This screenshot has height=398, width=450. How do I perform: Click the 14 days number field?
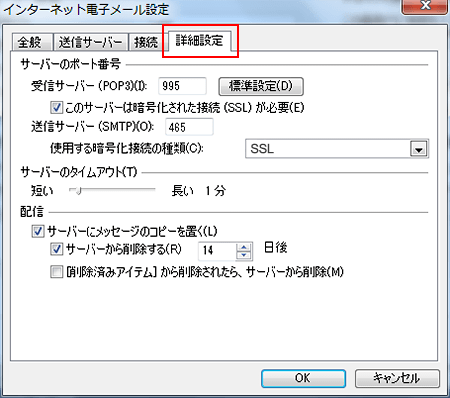pyautogui.click(x=217, y=251)
